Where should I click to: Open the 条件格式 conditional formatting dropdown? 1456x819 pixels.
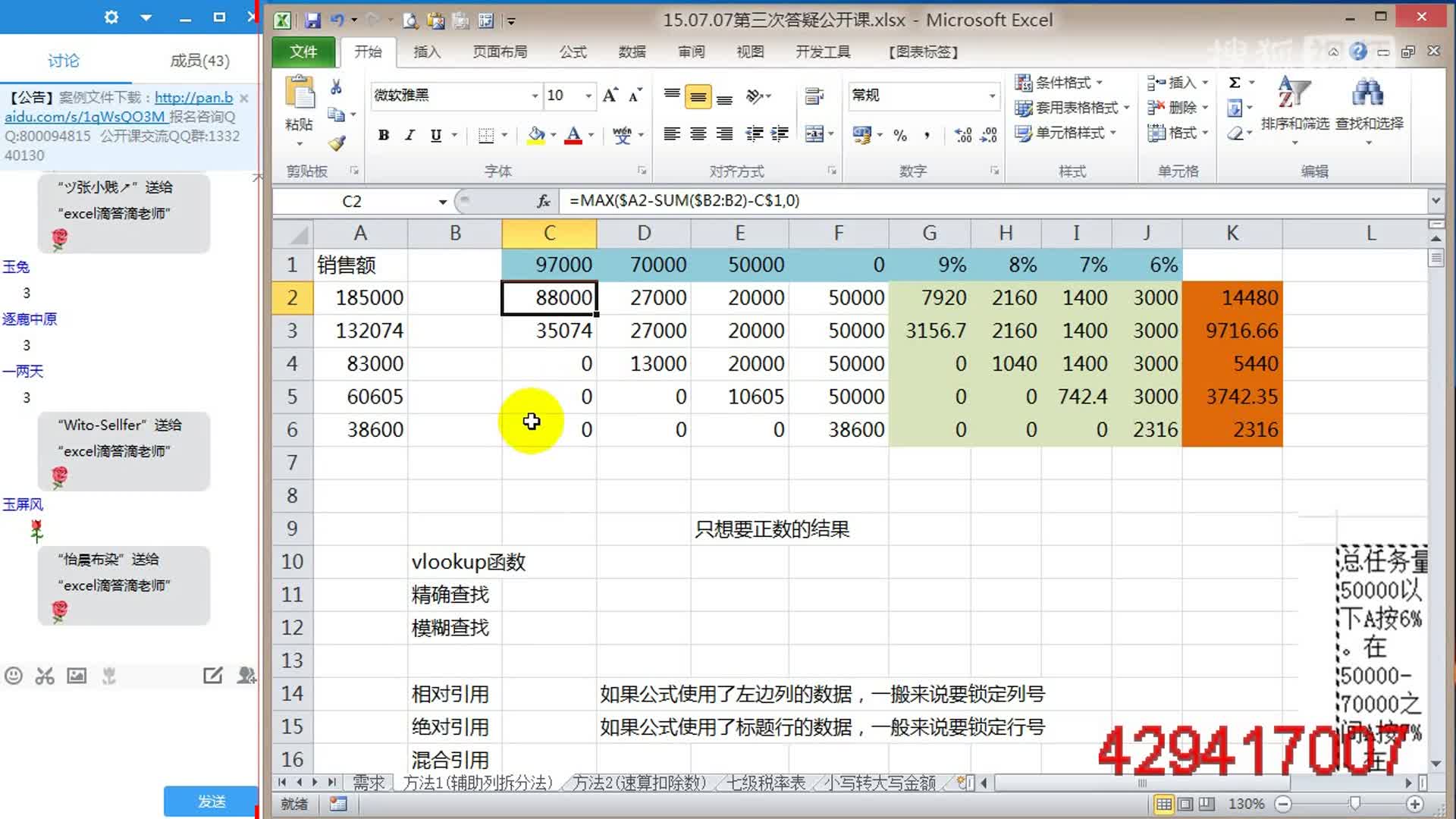click(x=1059, y=83)
